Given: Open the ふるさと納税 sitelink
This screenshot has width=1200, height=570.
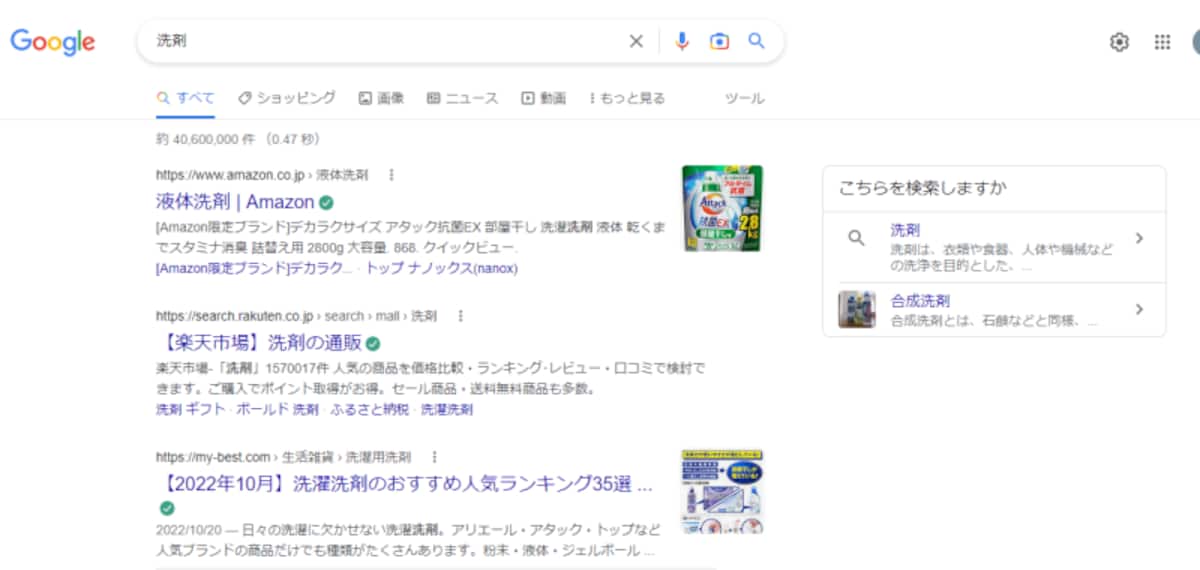Looking at the screenshot, I should 368,410.
